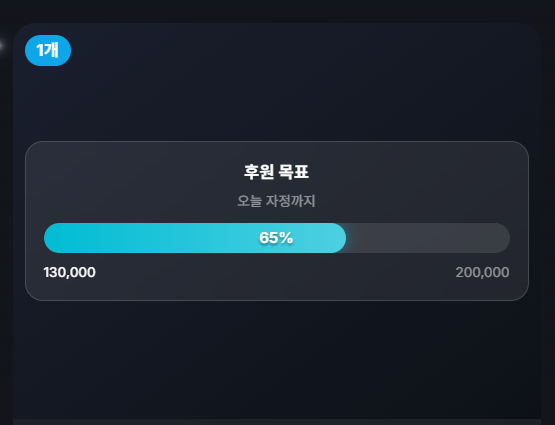Select the 130,000 current amount
The image size is (555, 425).
tap(69, 272)
